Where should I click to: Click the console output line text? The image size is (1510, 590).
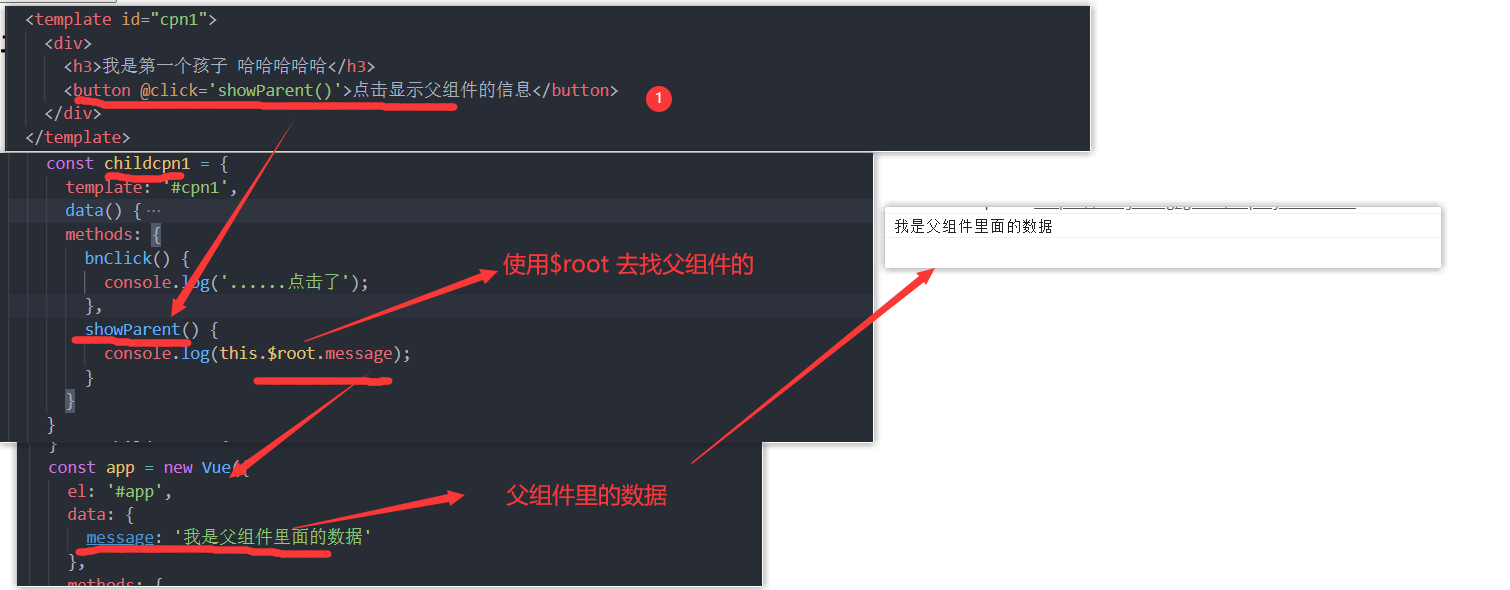pyautogui.click(x=974, y=227)
